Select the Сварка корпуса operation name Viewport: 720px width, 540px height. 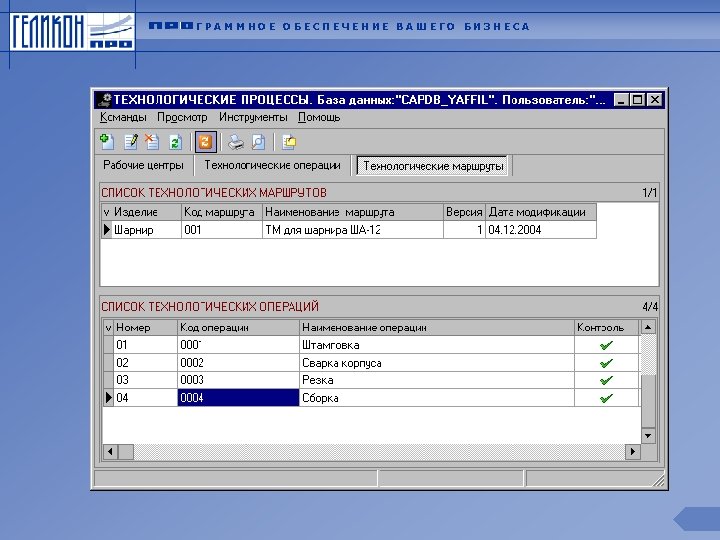tap(437, 363)
